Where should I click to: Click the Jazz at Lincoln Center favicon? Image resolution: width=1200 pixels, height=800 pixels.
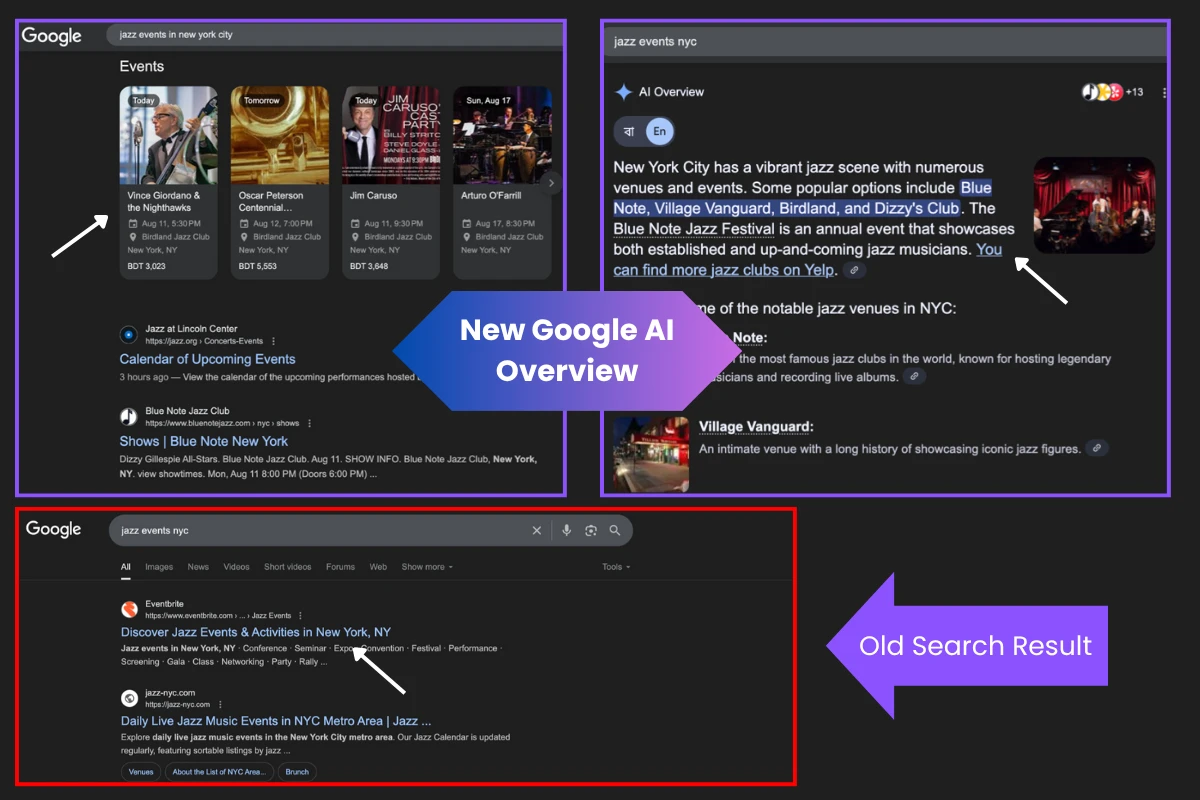click(128, 334)
